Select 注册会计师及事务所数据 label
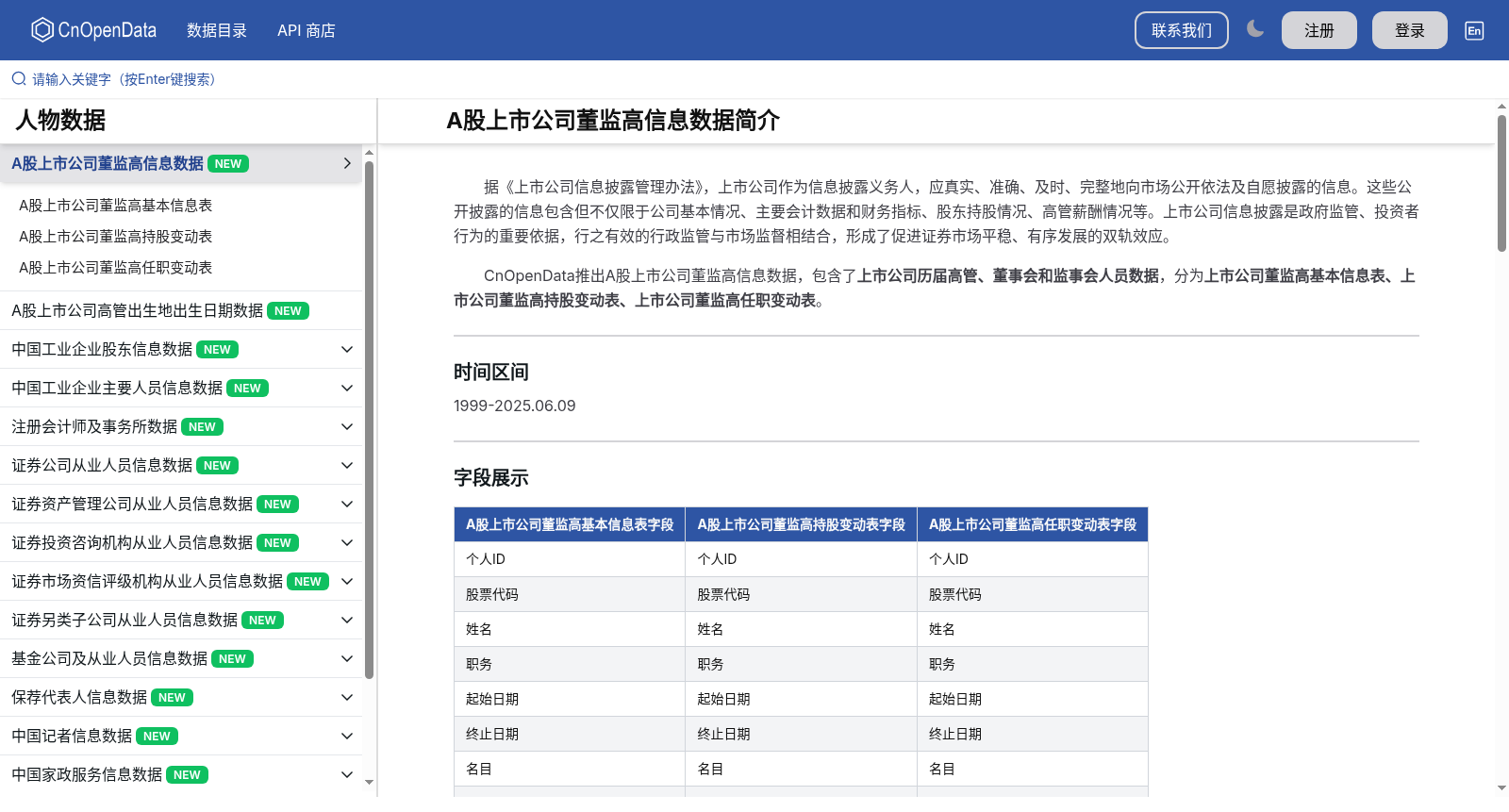Screen dimensions: 1509x812 [94, 426]
